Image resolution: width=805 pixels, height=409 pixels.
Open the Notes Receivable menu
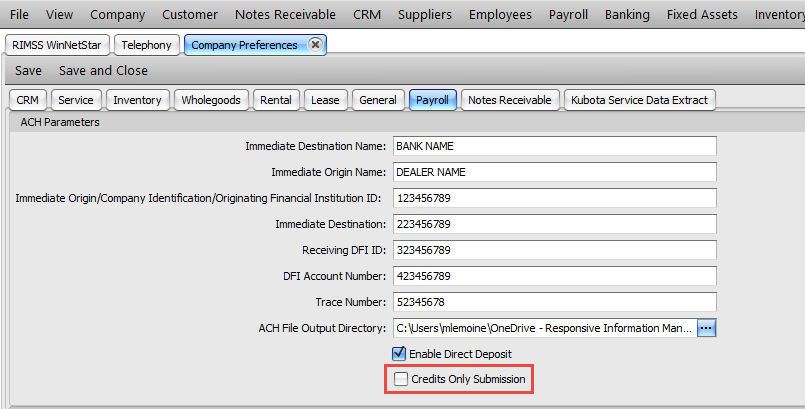pos(285,15)
